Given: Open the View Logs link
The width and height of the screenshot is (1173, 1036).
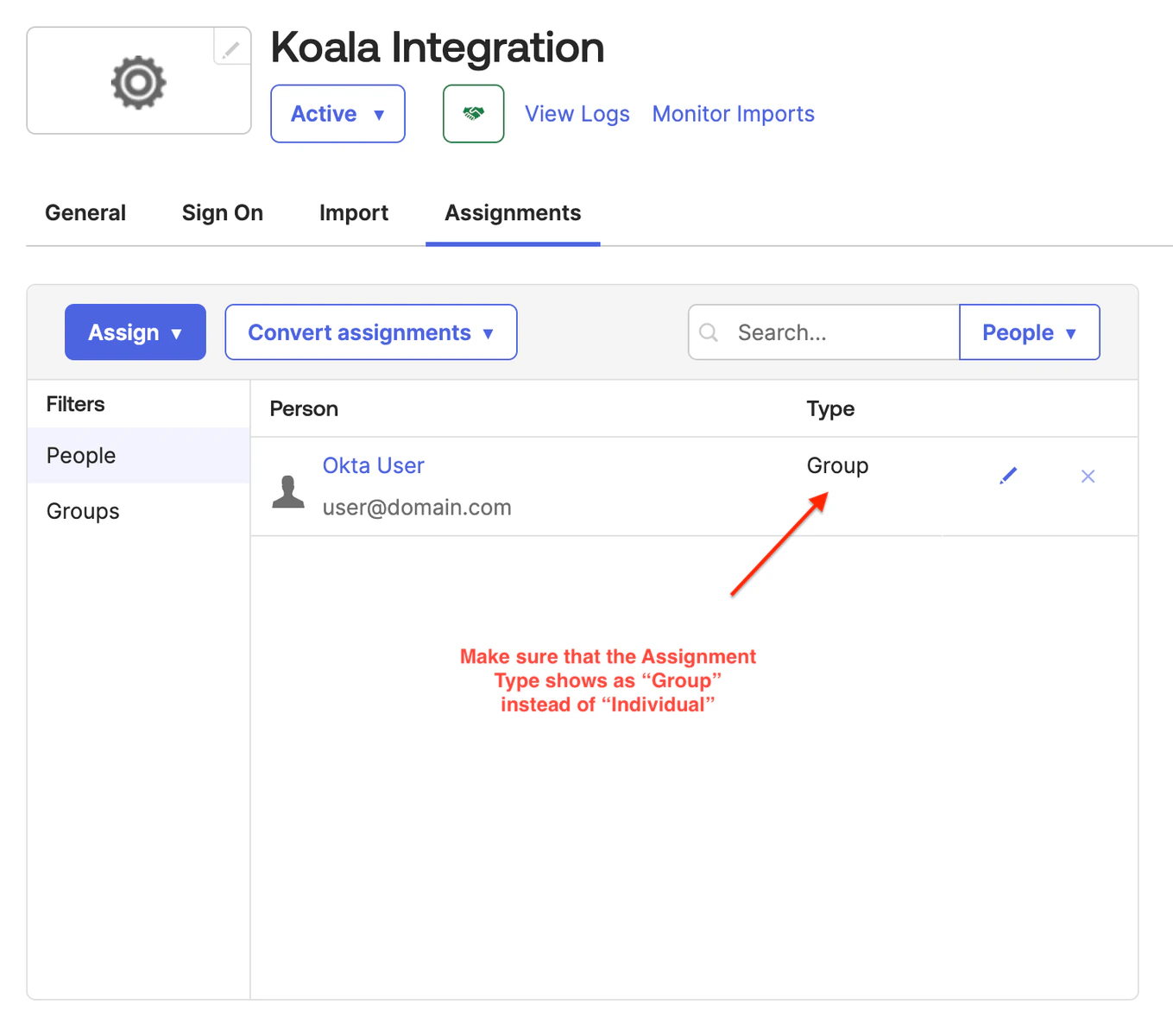Looking at the screenshot, I should pos(577,114).
